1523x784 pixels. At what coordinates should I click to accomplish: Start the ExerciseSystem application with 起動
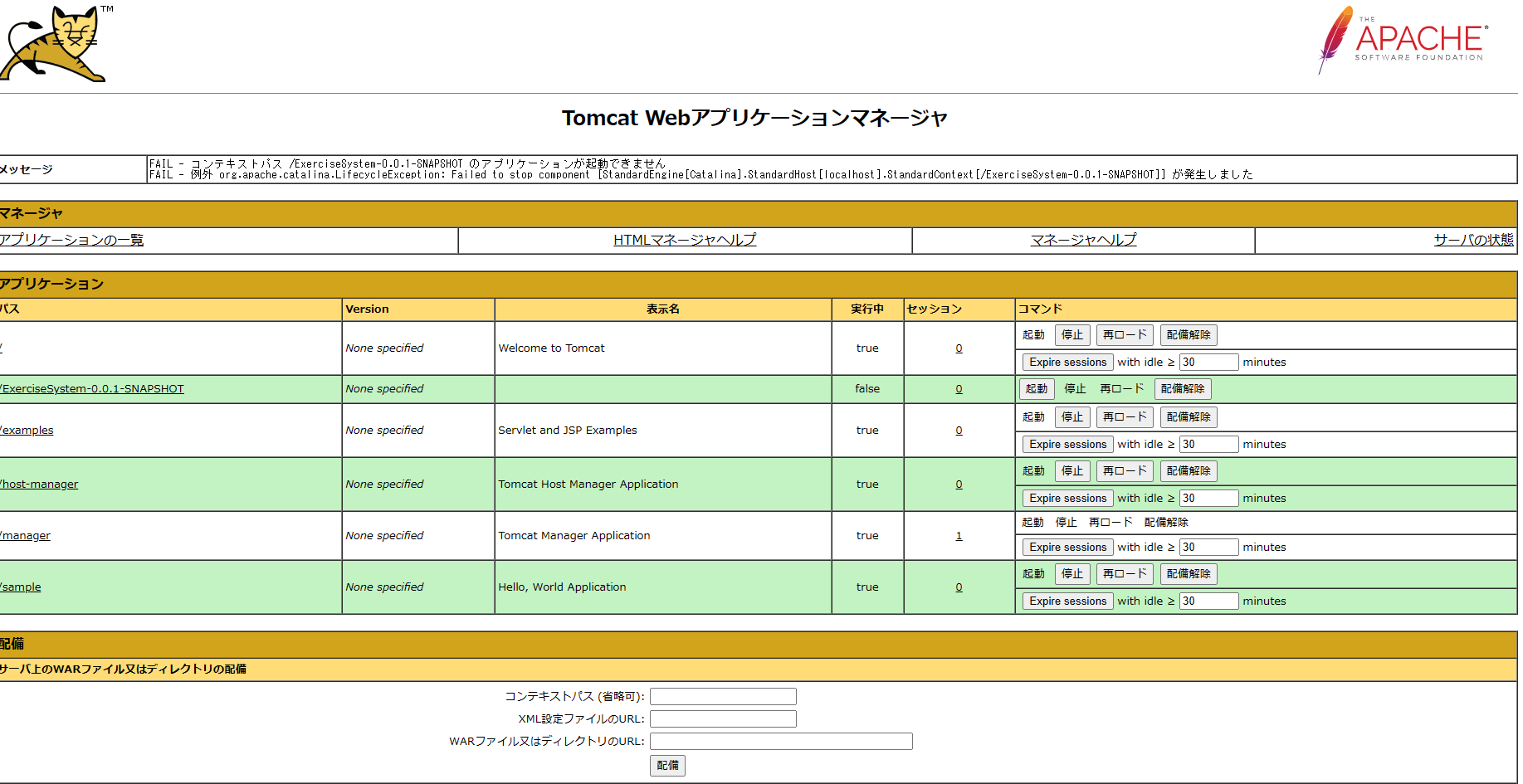[x=1036, y=388]
